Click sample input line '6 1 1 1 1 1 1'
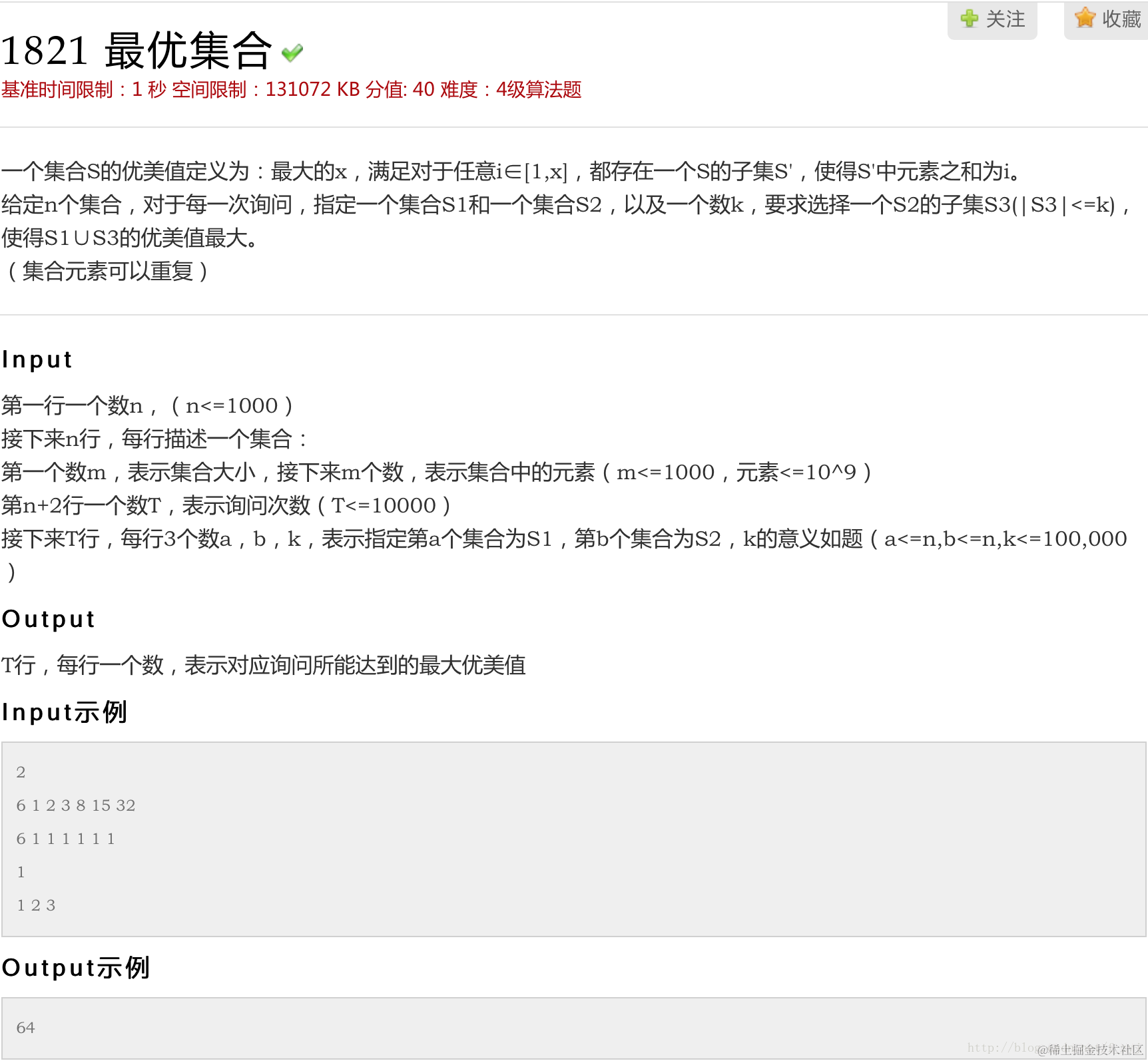This screenshot has height=1061, width=1148. [x=66, y=839]
